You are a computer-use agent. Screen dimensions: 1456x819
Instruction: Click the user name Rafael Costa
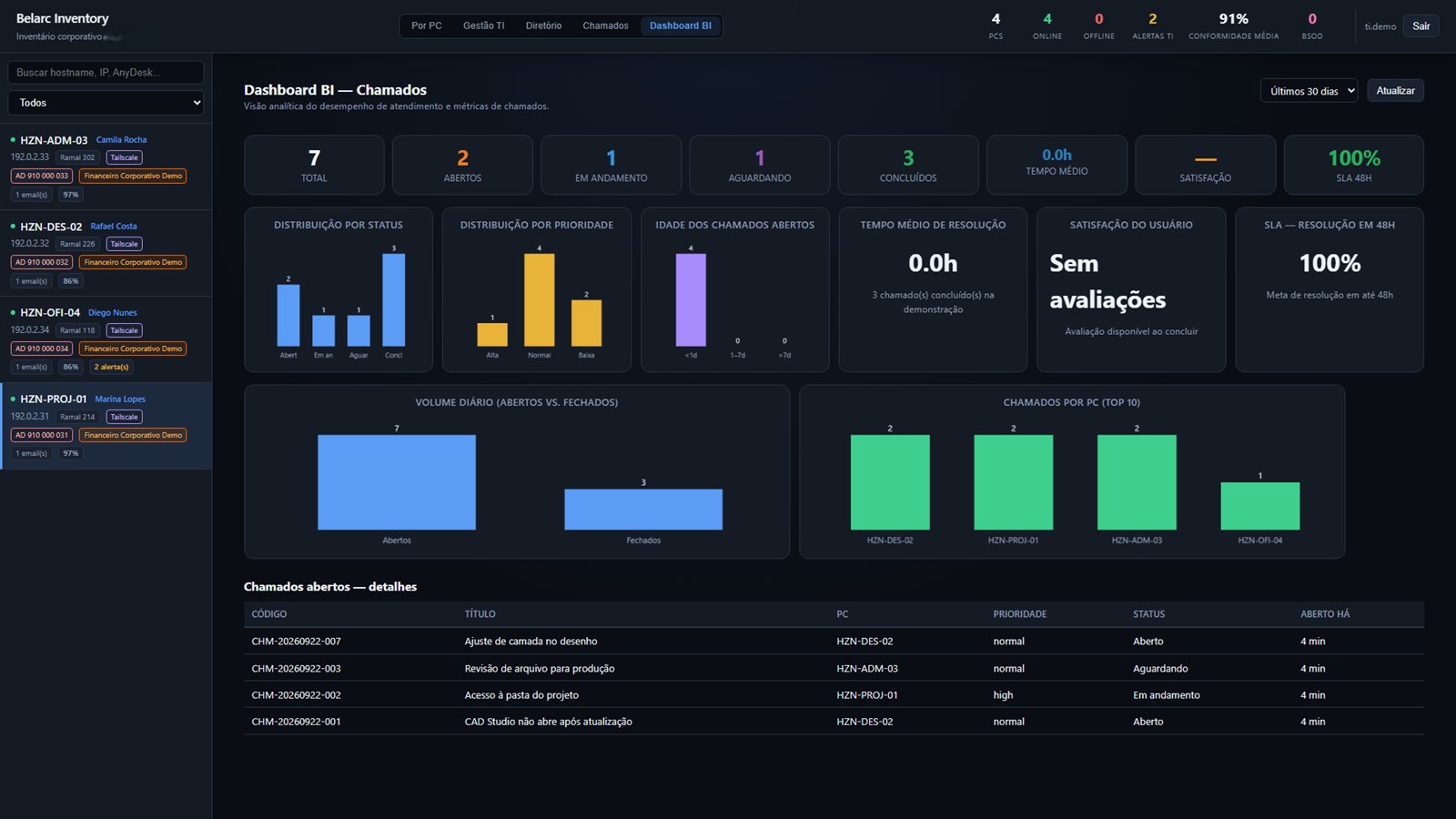click(x=114, y=227)
